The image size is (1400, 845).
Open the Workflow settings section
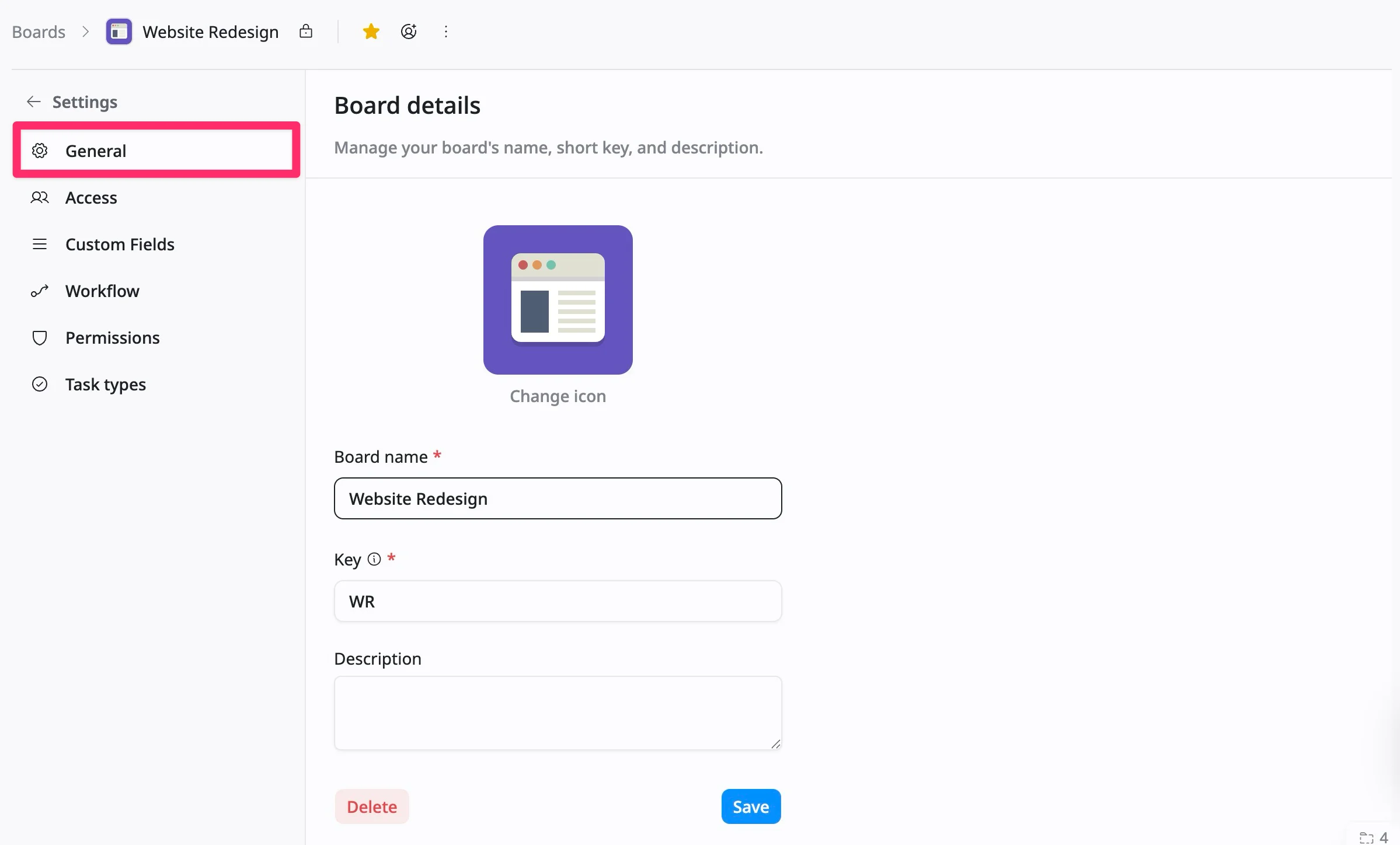pyautogui.click(x=156, y=291)
